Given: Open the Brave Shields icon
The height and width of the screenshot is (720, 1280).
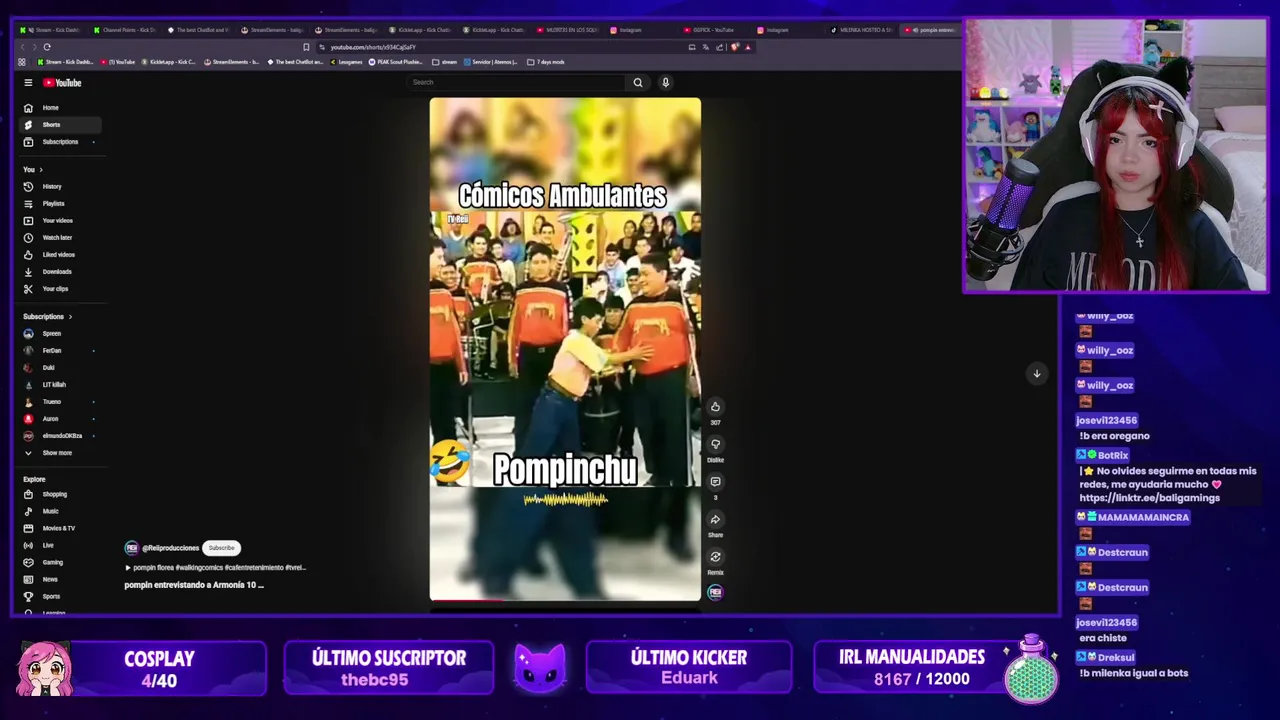Looking at the screenshot, I should [x=735, y=47].
